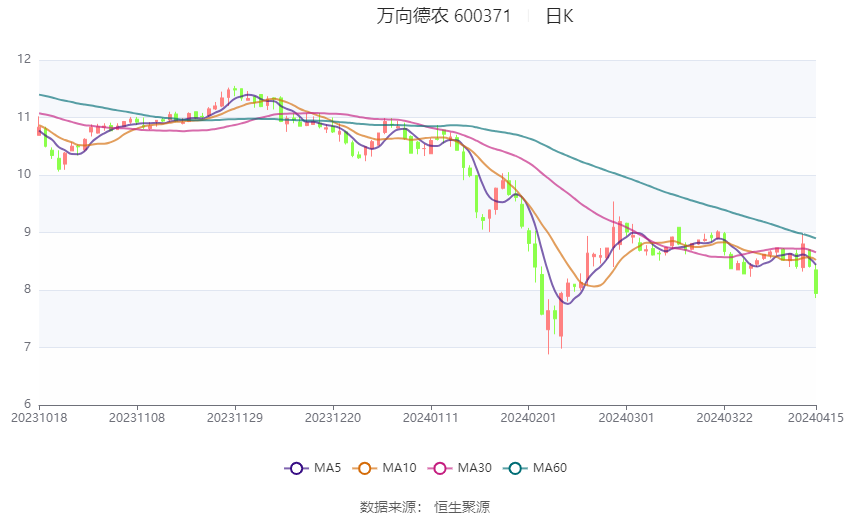This screenshot has width=850, height=517.
Task: Click the 20240322 date axis label
Action: pyautogui.click(x=723, y=417)
